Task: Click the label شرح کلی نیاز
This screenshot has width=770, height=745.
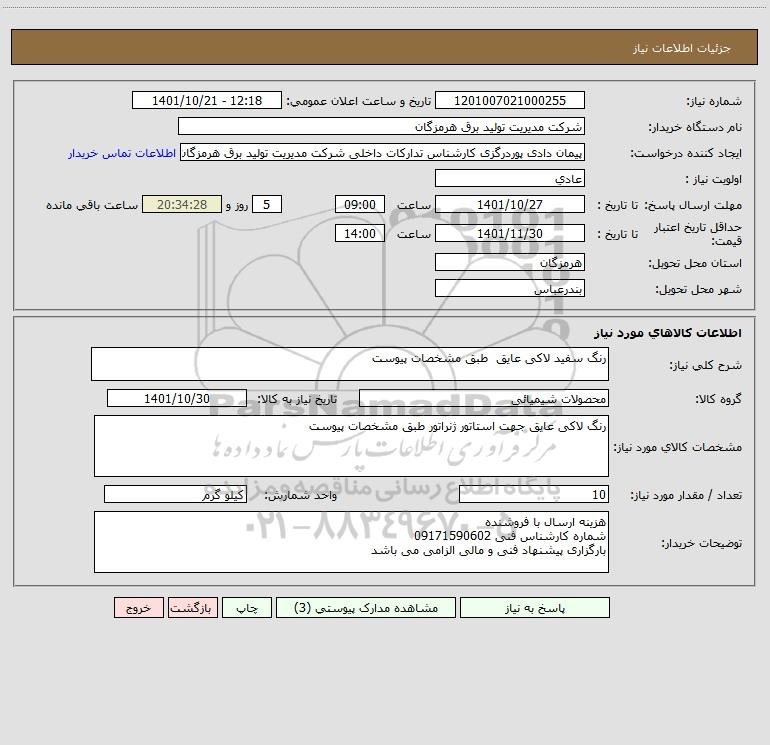Action: [x=706, y=365]
